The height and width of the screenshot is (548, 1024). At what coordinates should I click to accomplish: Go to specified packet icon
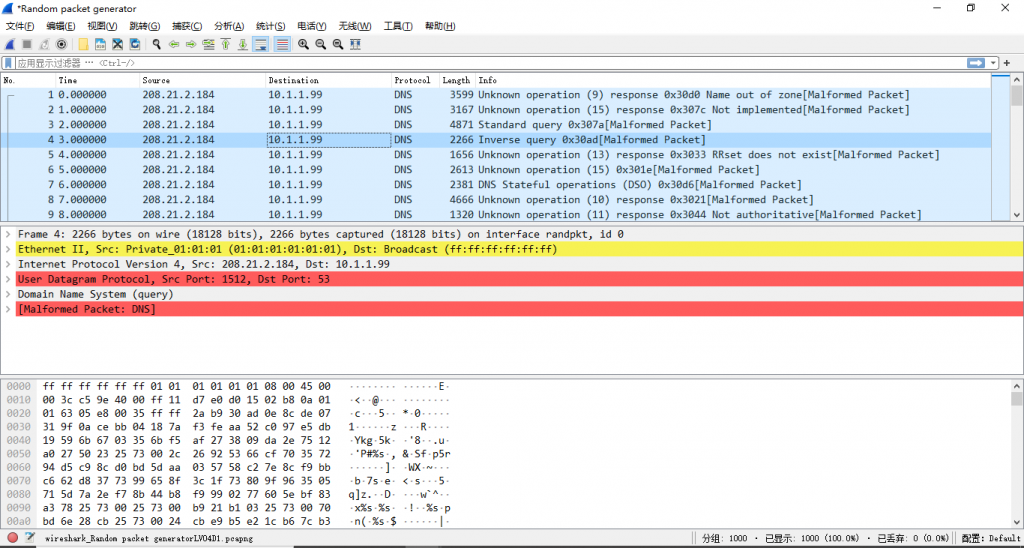click(x=208, y=44)
